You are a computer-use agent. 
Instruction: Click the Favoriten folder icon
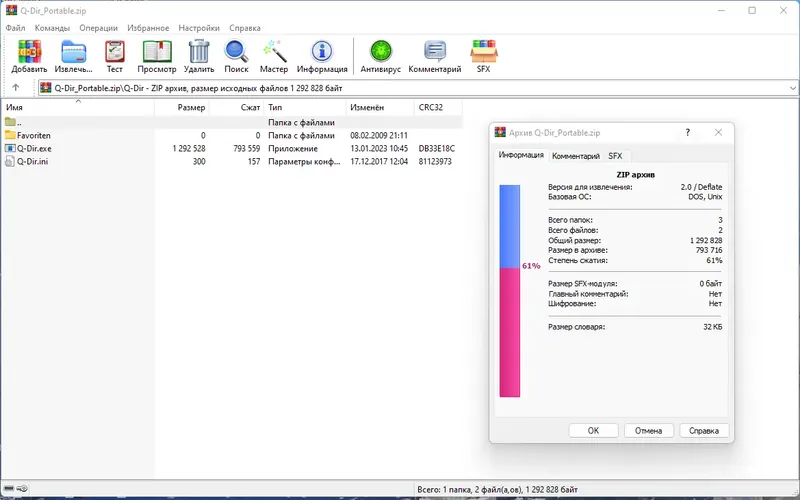tap(10, 135)
